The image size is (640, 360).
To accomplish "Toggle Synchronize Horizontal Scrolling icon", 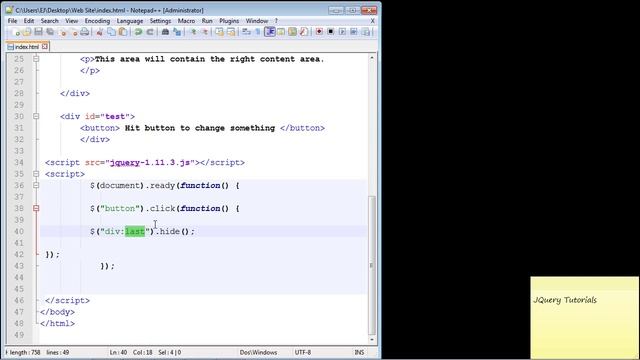I will (x=231, y=32).
